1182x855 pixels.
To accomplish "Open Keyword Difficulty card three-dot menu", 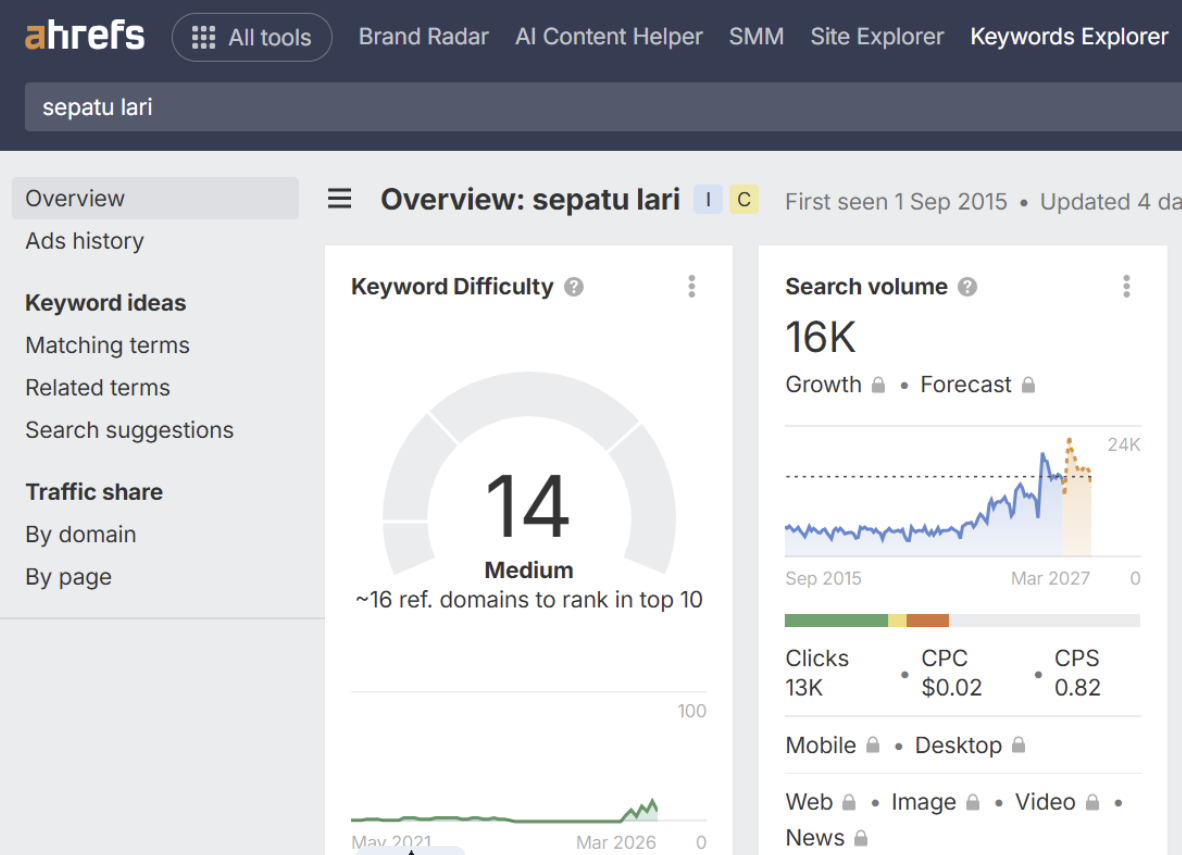I will coord(691,287).
